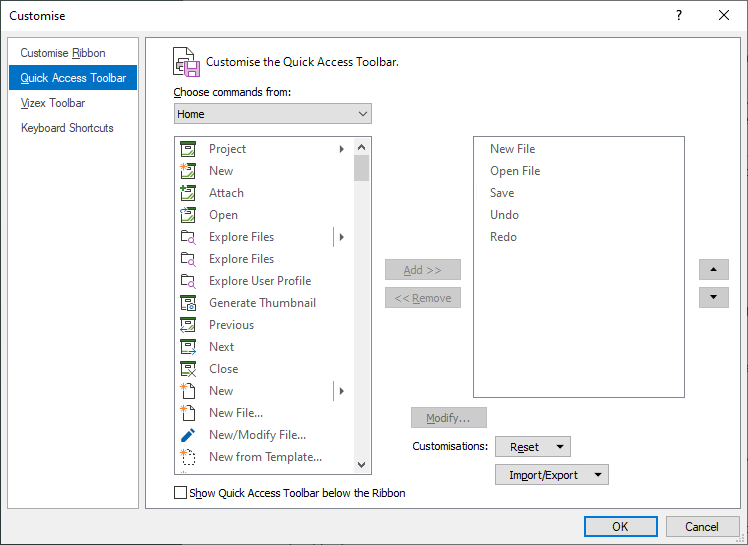Select the Attach command icon

click(188, 193)
